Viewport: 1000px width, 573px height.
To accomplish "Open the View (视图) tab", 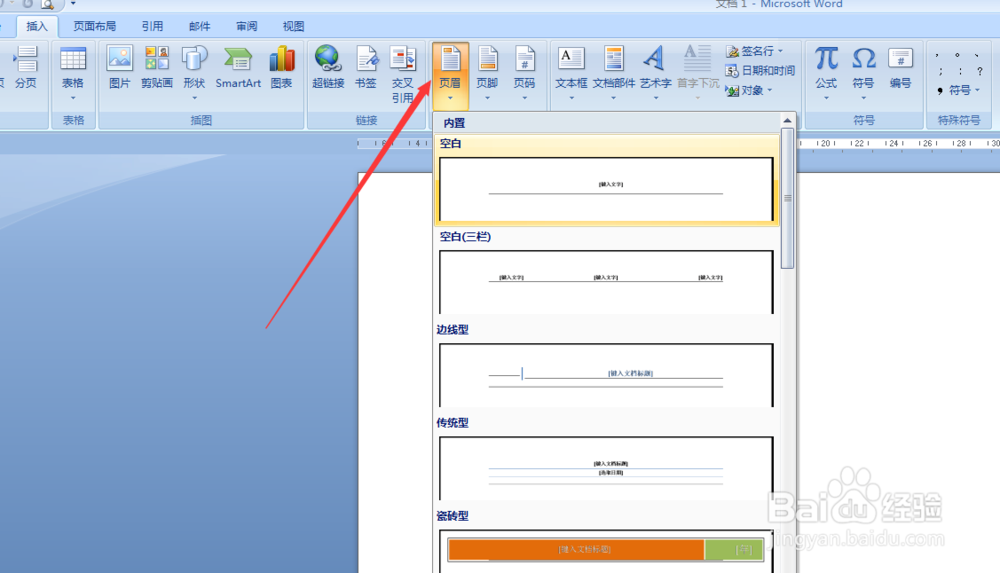I will [x=293, y=26].
